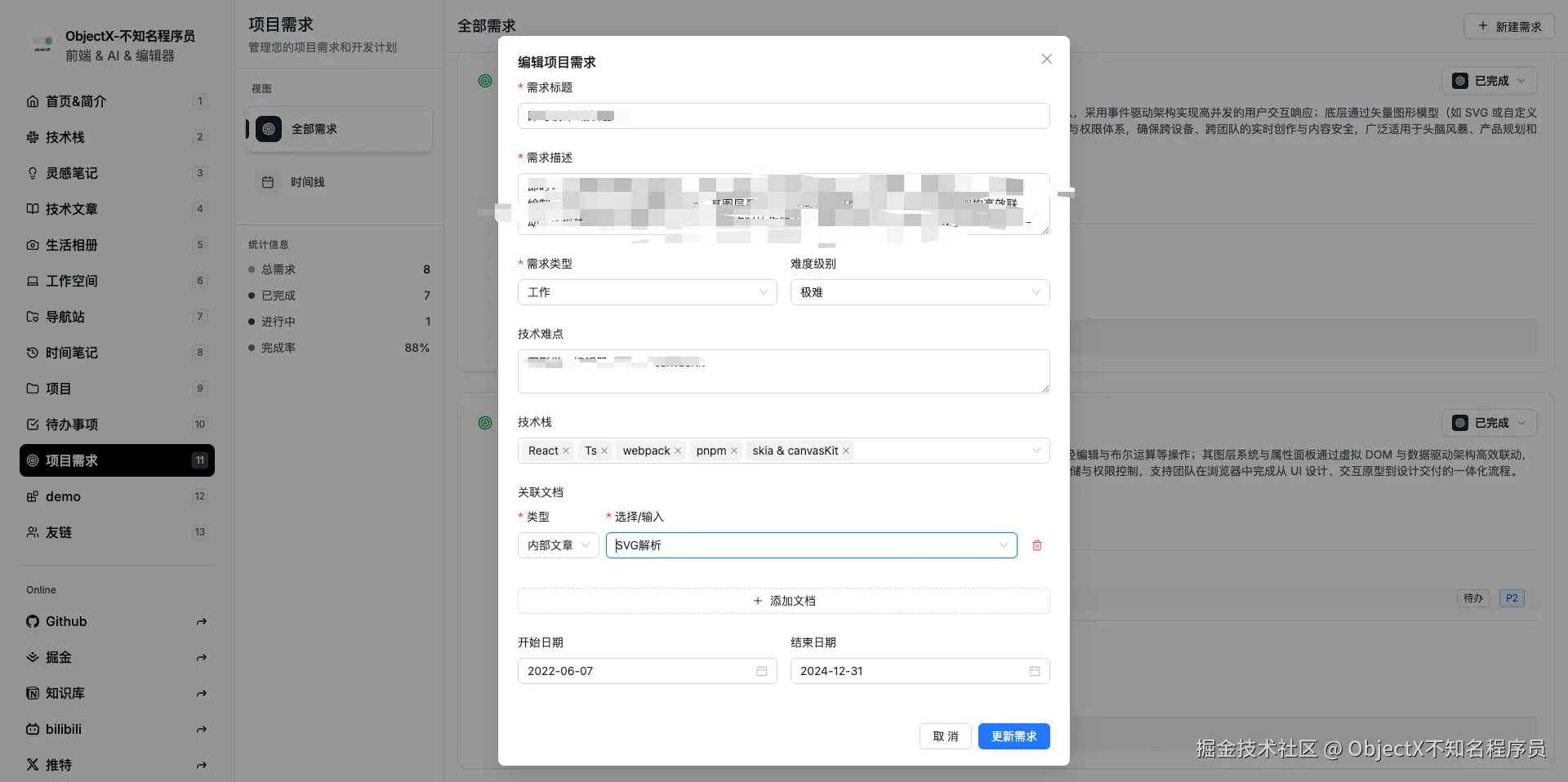Click the 技术难点 text area
Screen dimensions: 1568x782
pyautogui.click(x=783, y=371)
